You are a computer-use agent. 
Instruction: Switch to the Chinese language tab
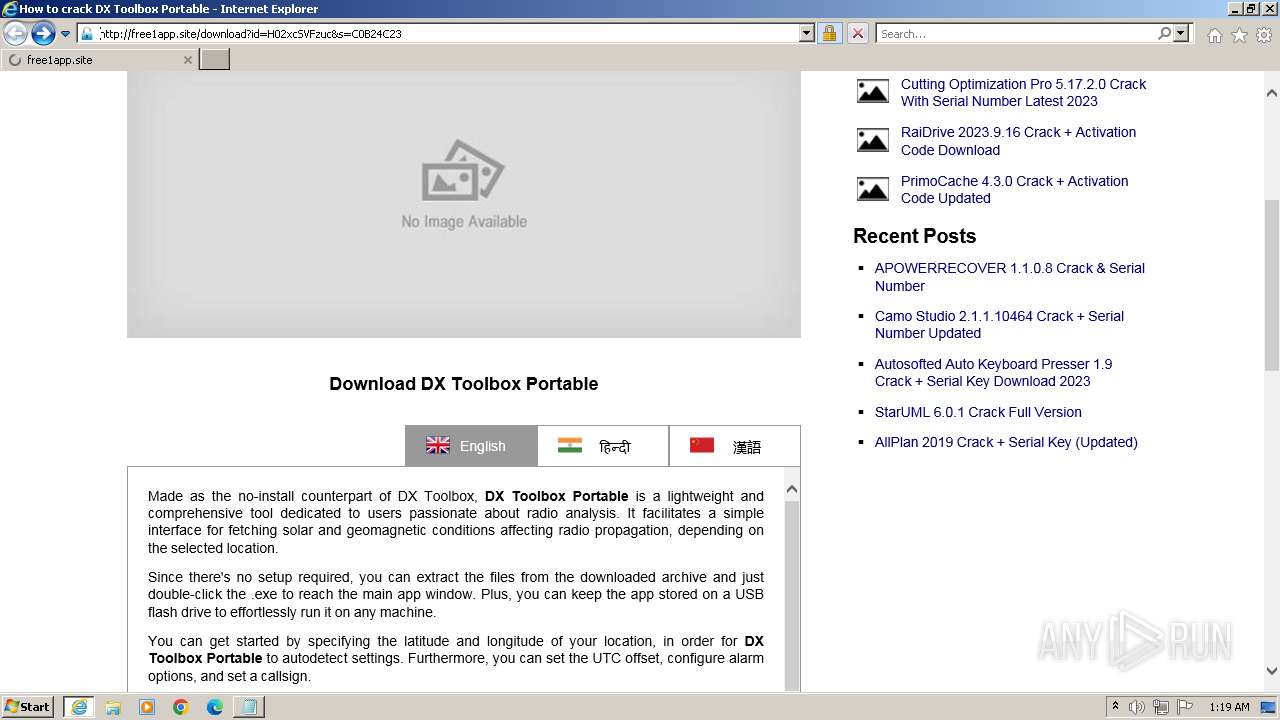[x=735, y=446]
